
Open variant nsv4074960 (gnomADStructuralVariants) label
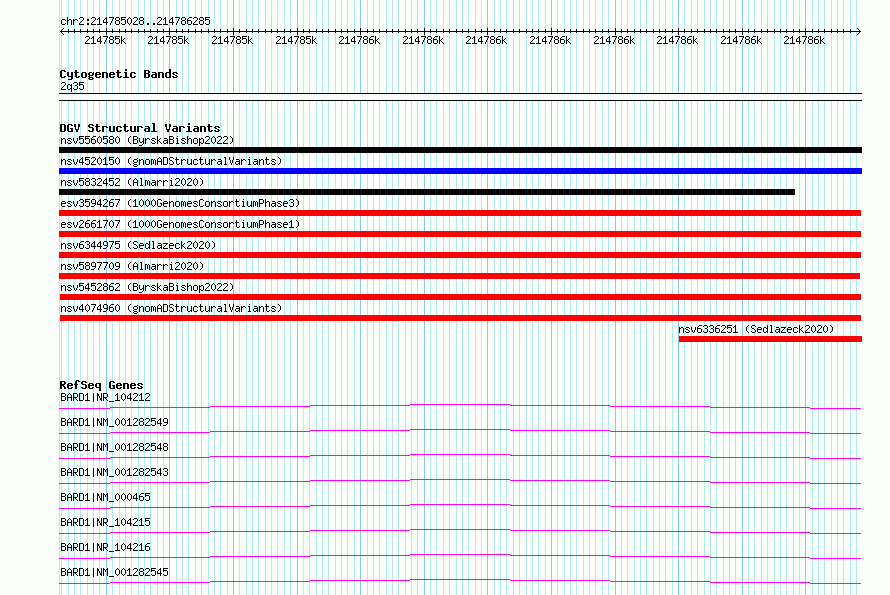click(171, 308)
